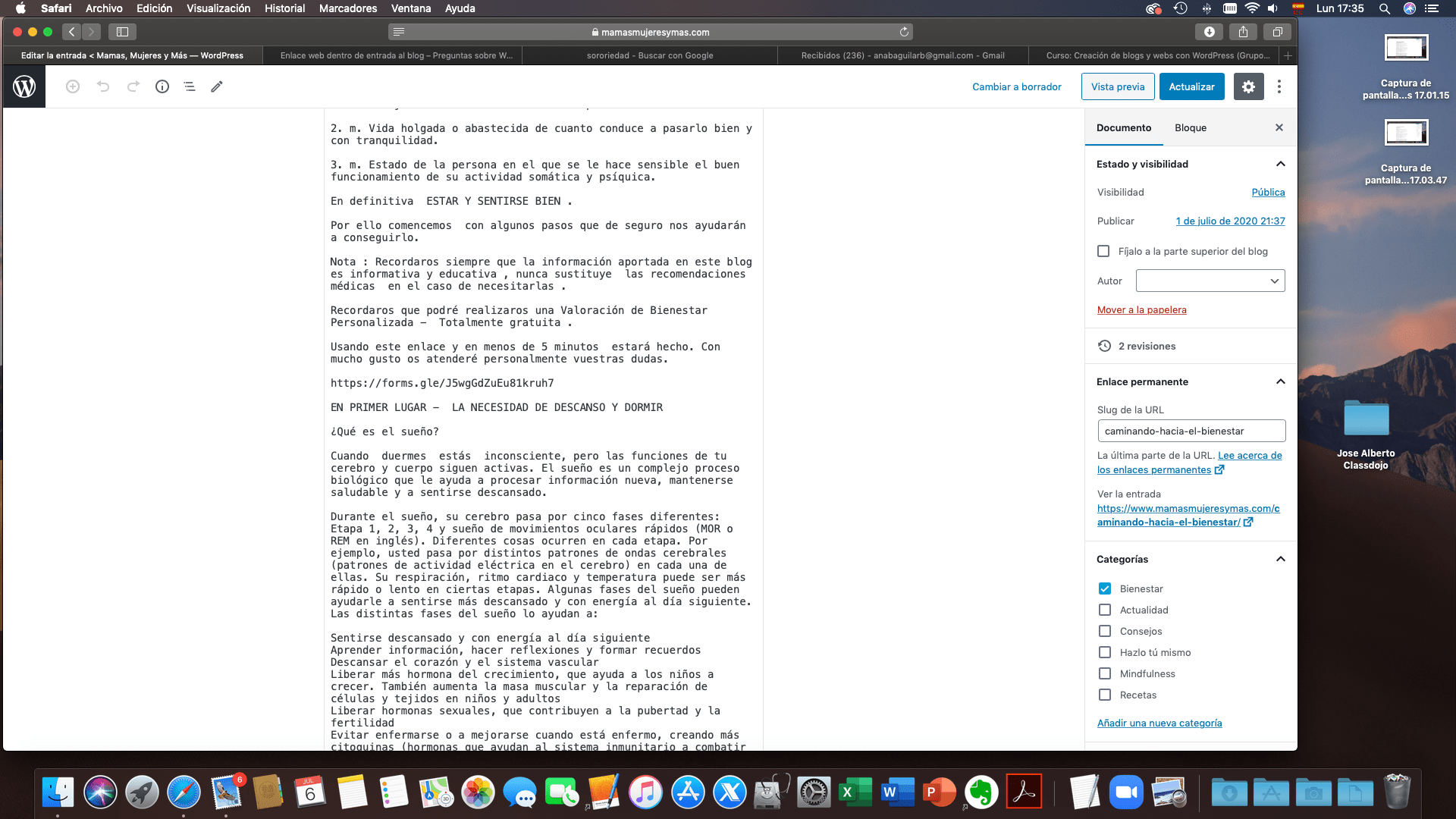Open Microsoft Excel from the dock
The width and height of the screenshot is (1456, 819).
[855, 793]
